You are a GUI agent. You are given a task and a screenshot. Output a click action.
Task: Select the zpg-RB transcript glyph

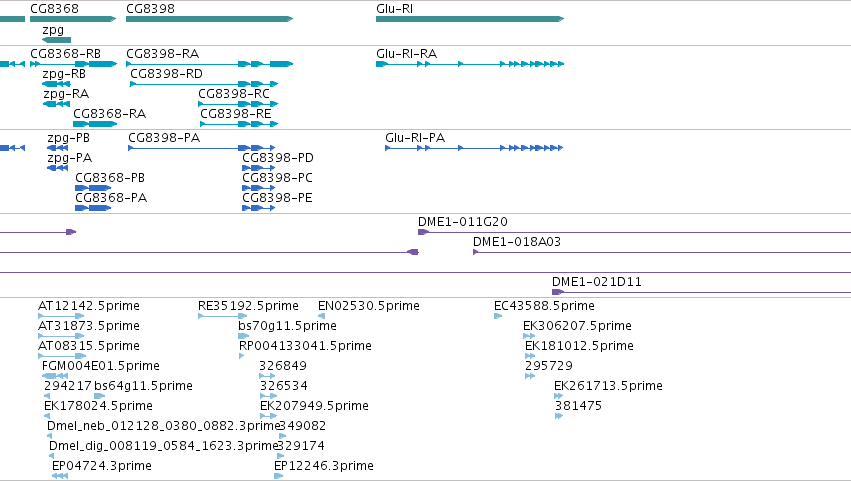pyautogui.click(x=56, y=84)
